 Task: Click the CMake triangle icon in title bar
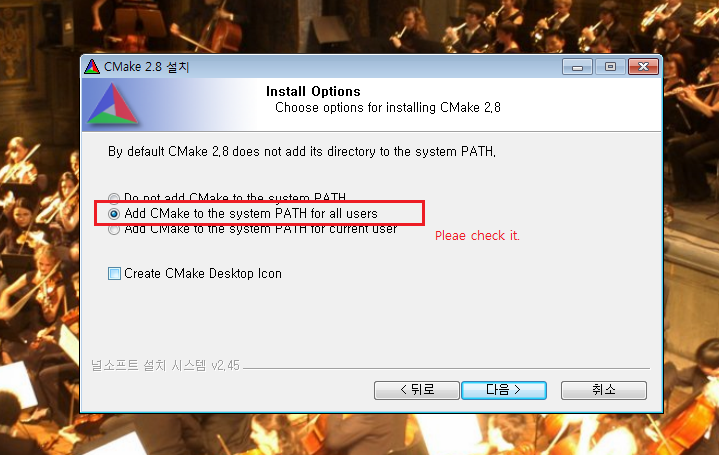[x=92, y=67]
